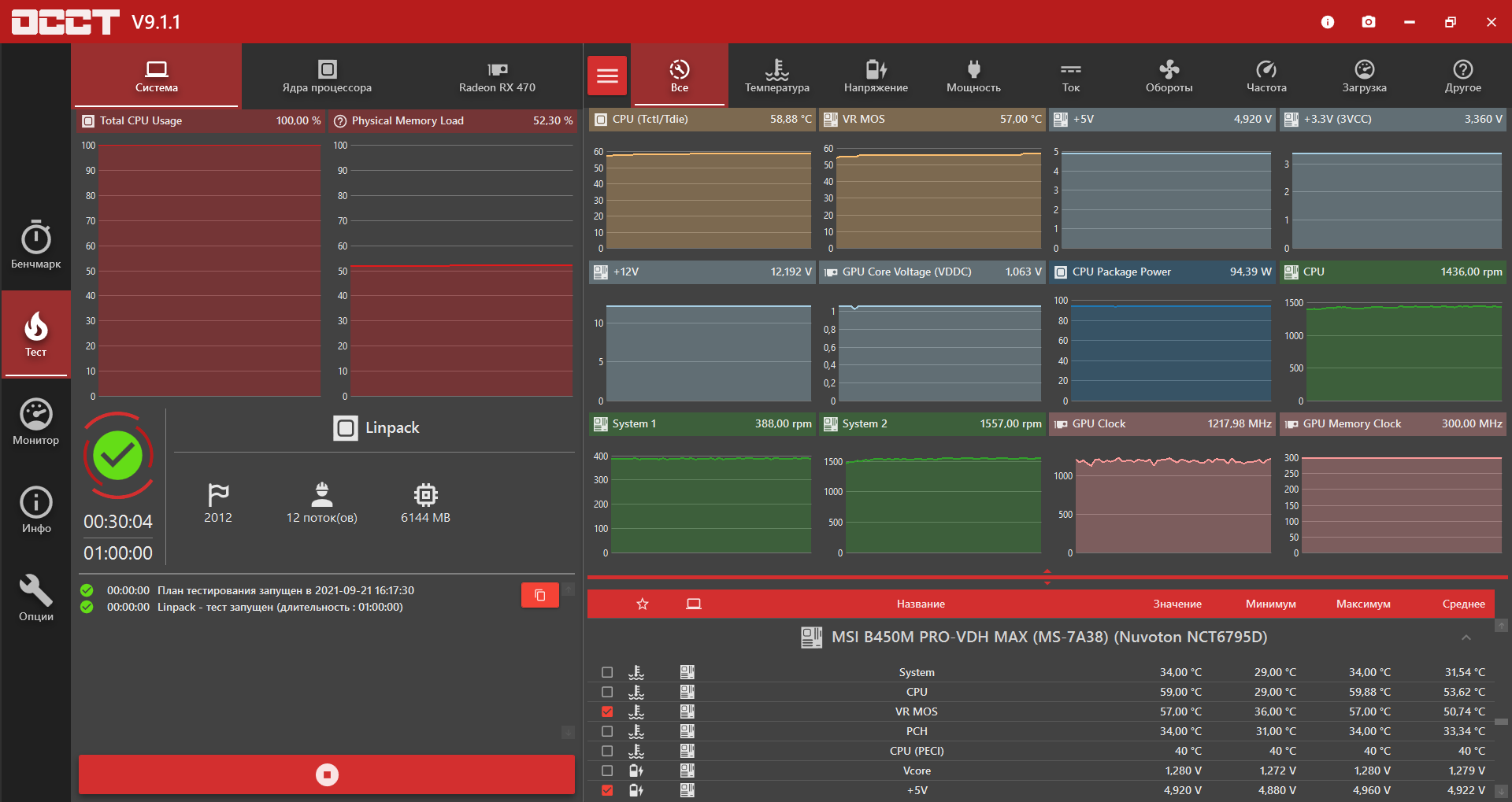Uncheck the +5V sensor checkbox
The width and height of the screenshot is (1512, 802).
607,790
